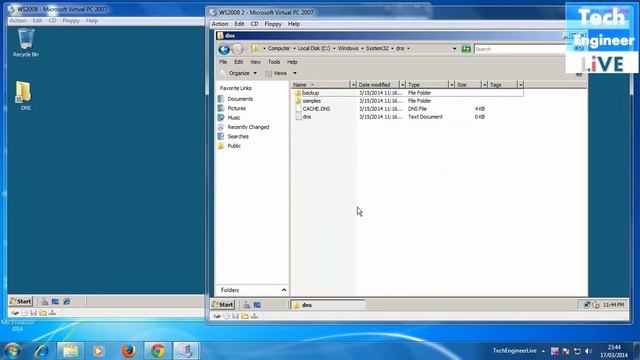Open the Public favorite link
Viewport: 640px width, 360px height.
tap(234, 146)
